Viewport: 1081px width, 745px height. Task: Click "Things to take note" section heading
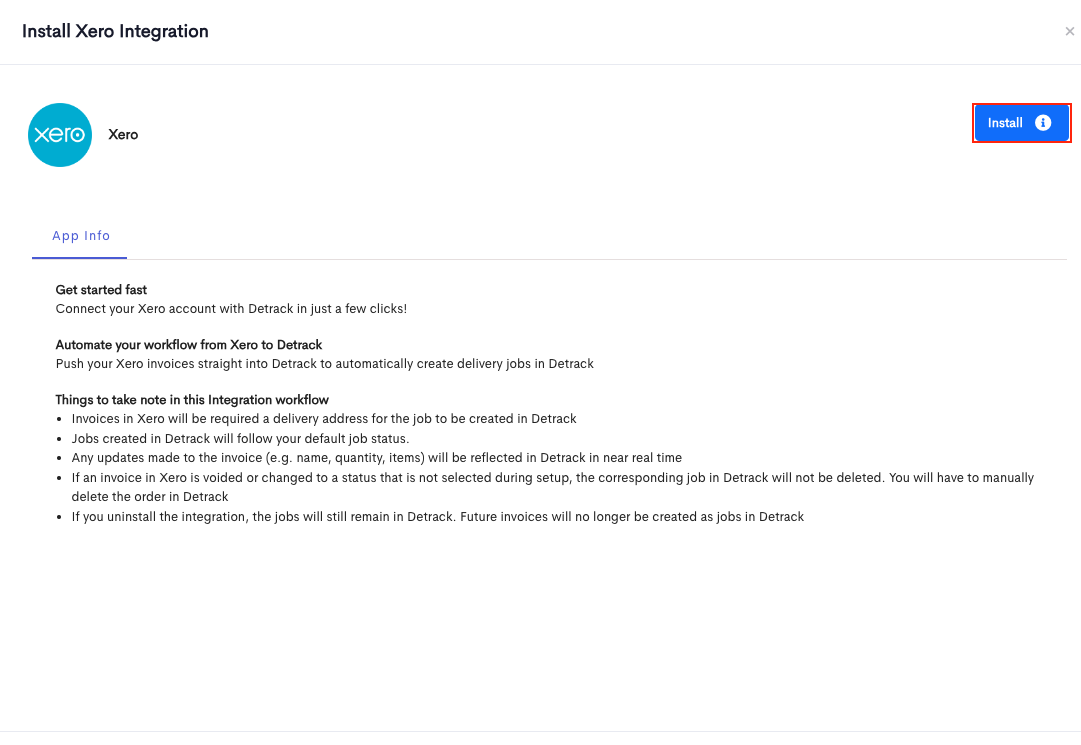click(x=192, y=400)
